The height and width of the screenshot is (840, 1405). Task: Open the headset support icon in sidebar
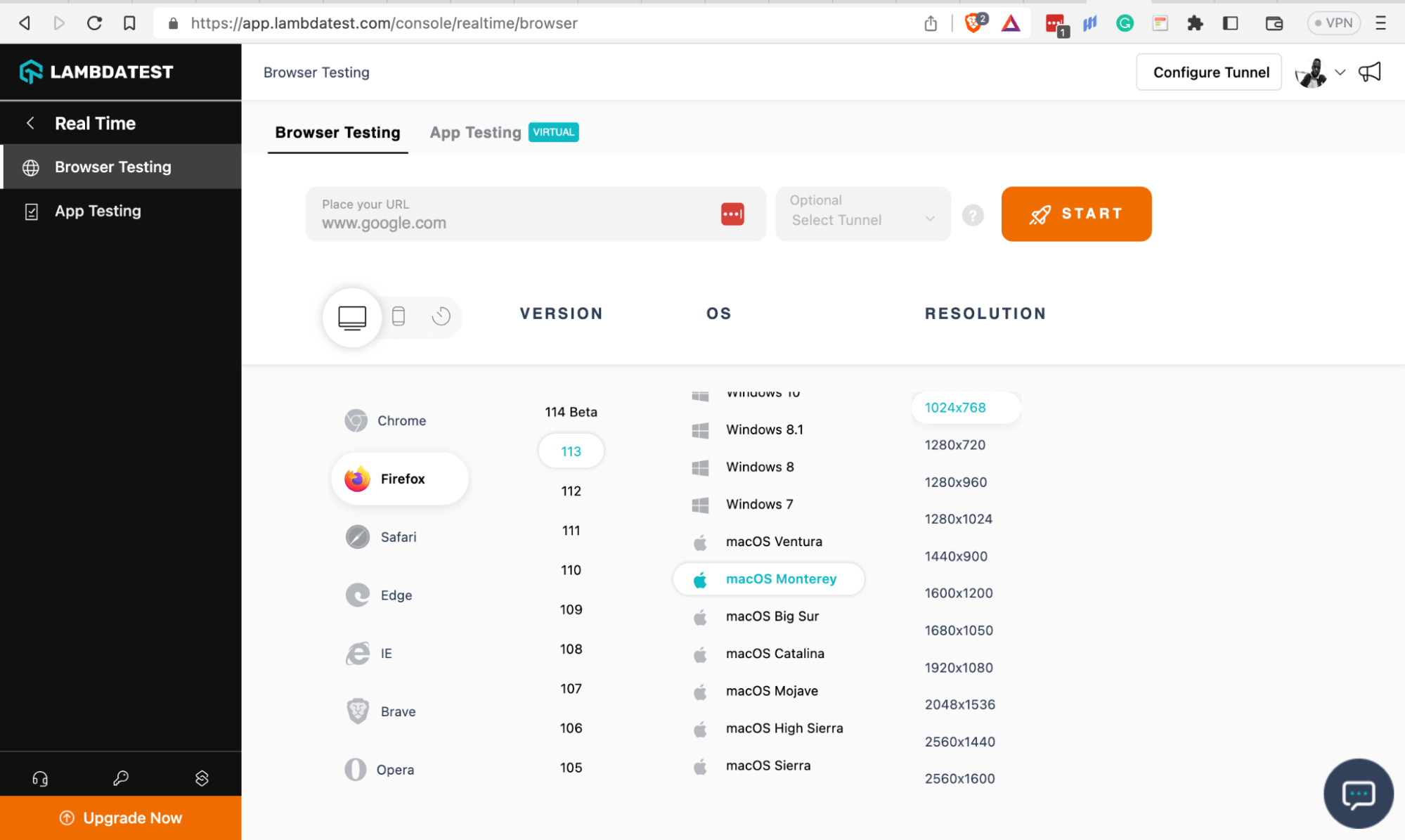40,778
